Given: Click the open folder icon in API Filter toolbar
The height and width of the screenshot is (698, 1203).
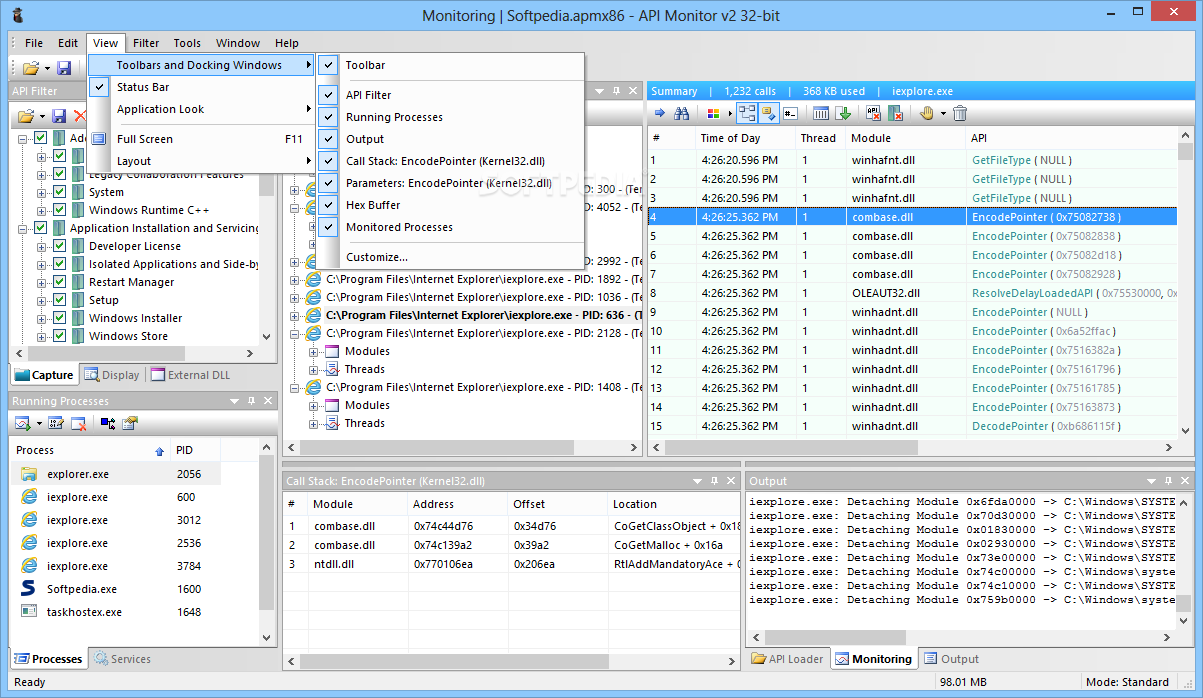Looking at the screenshot, I should coord(26,117).
